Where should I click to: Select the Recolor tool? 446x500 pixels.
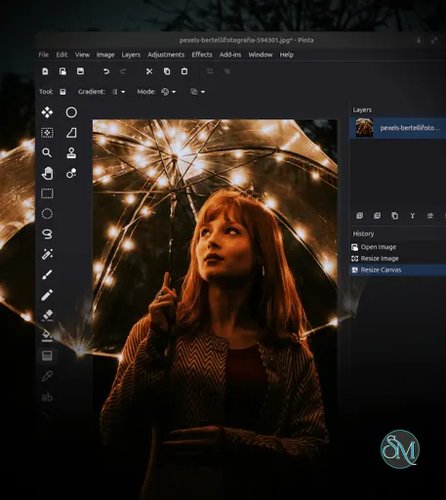coord(71,173)
